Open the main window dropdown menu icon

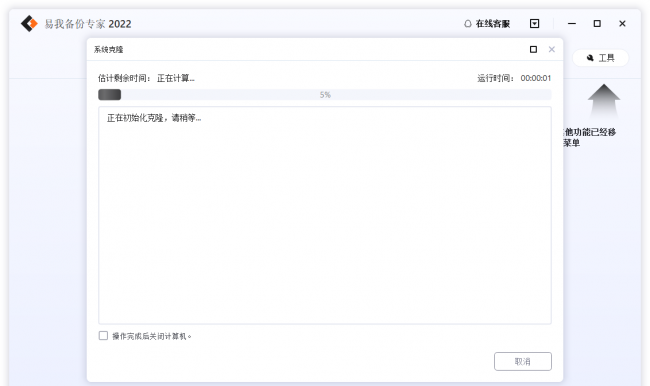click(535, 24)
